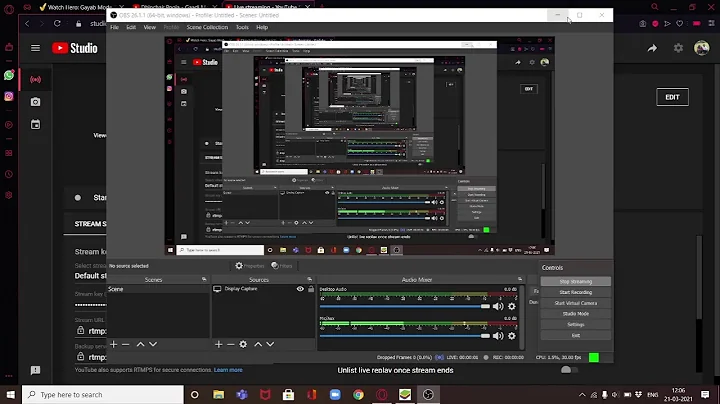This screenshot has height=404, width=720.
Task: Open source properties gear in Sources panel
Action: tap(243, 344)
